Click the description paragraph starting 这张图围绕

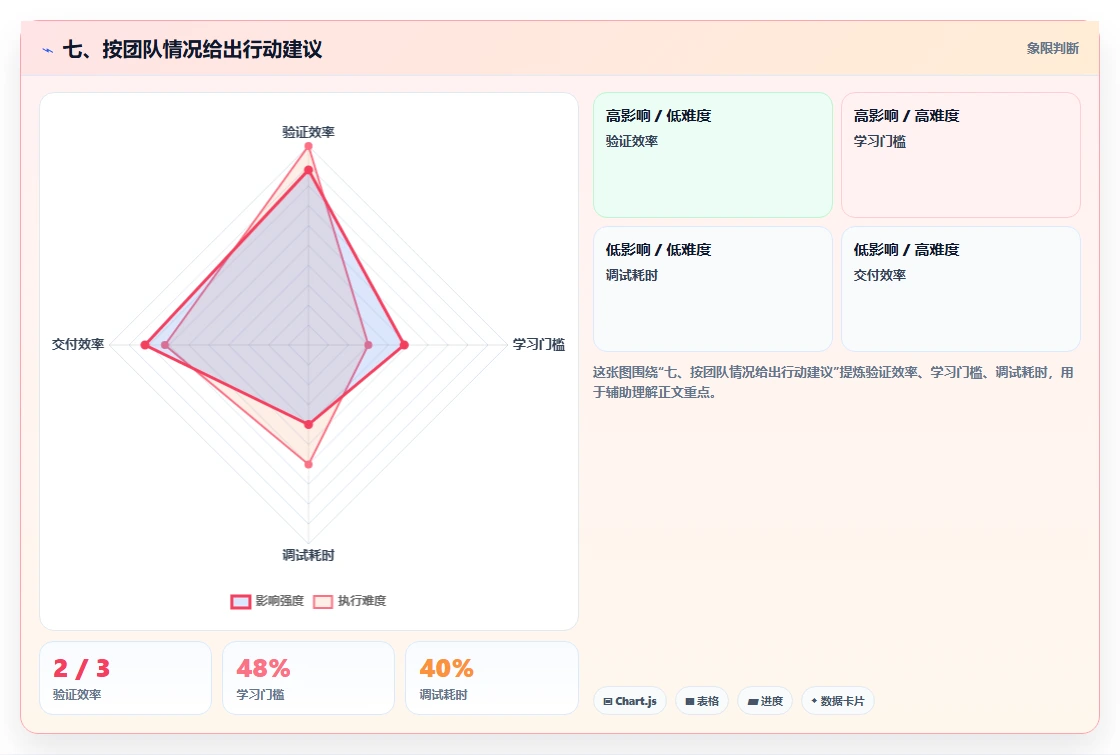[x=833, y=382]
